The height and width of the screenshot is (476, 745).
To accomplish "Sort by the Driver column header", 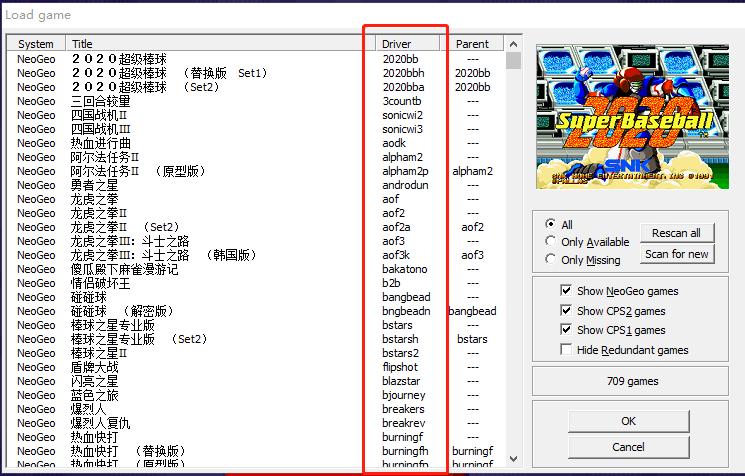I will 396,44.
